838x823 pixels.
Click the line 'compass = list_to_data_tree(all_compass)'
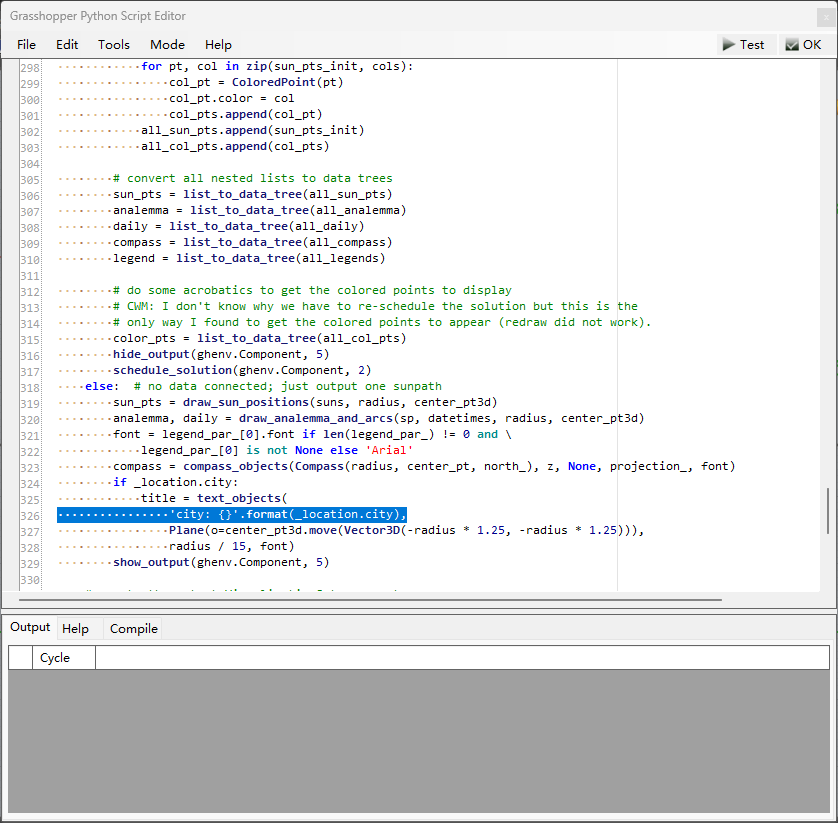[253, 243]
